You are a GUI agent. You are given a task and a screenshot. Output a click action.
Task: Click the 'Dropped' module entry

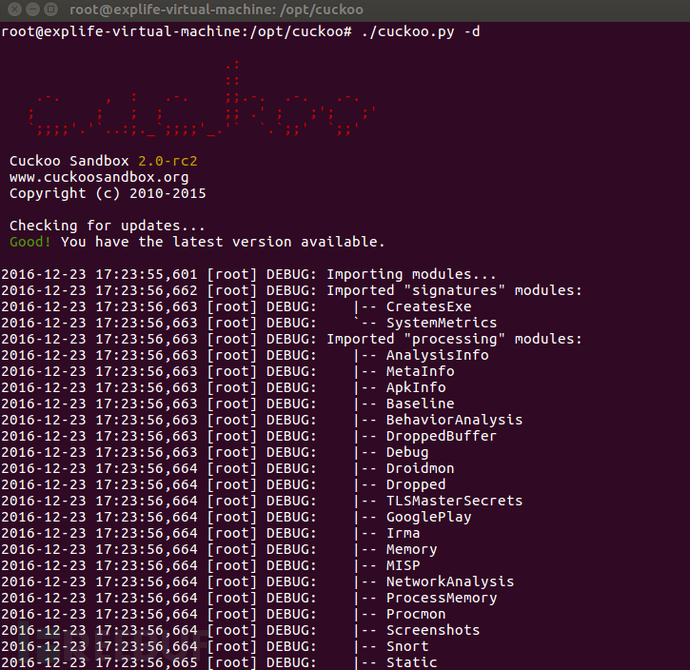[x=416, y=484]
